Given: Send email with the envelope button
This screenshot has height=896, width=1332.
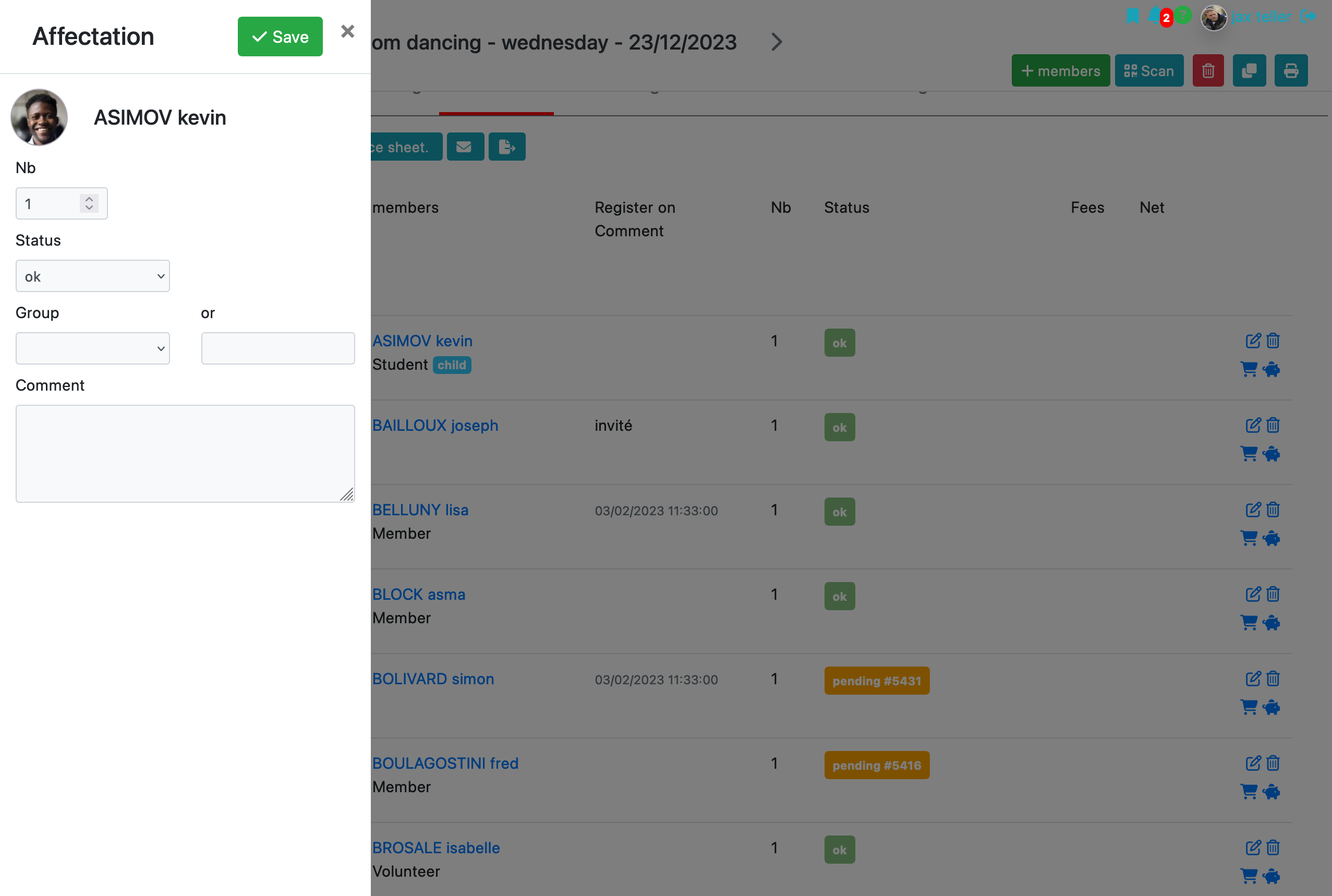Looking at the screenshot, I should point(465,147).
